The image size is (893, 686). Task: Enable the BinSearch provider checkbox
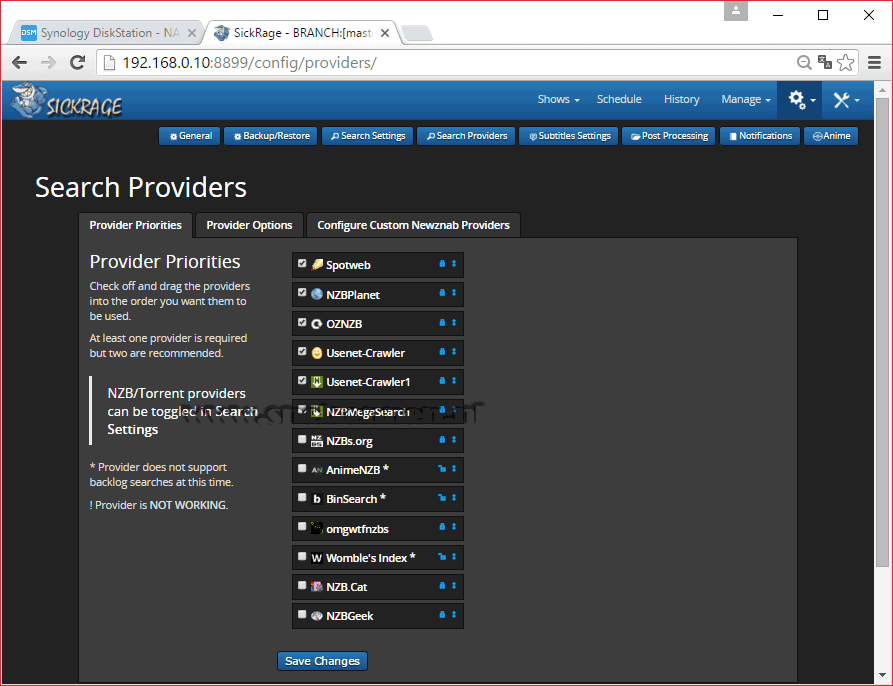tap(302, 498)
